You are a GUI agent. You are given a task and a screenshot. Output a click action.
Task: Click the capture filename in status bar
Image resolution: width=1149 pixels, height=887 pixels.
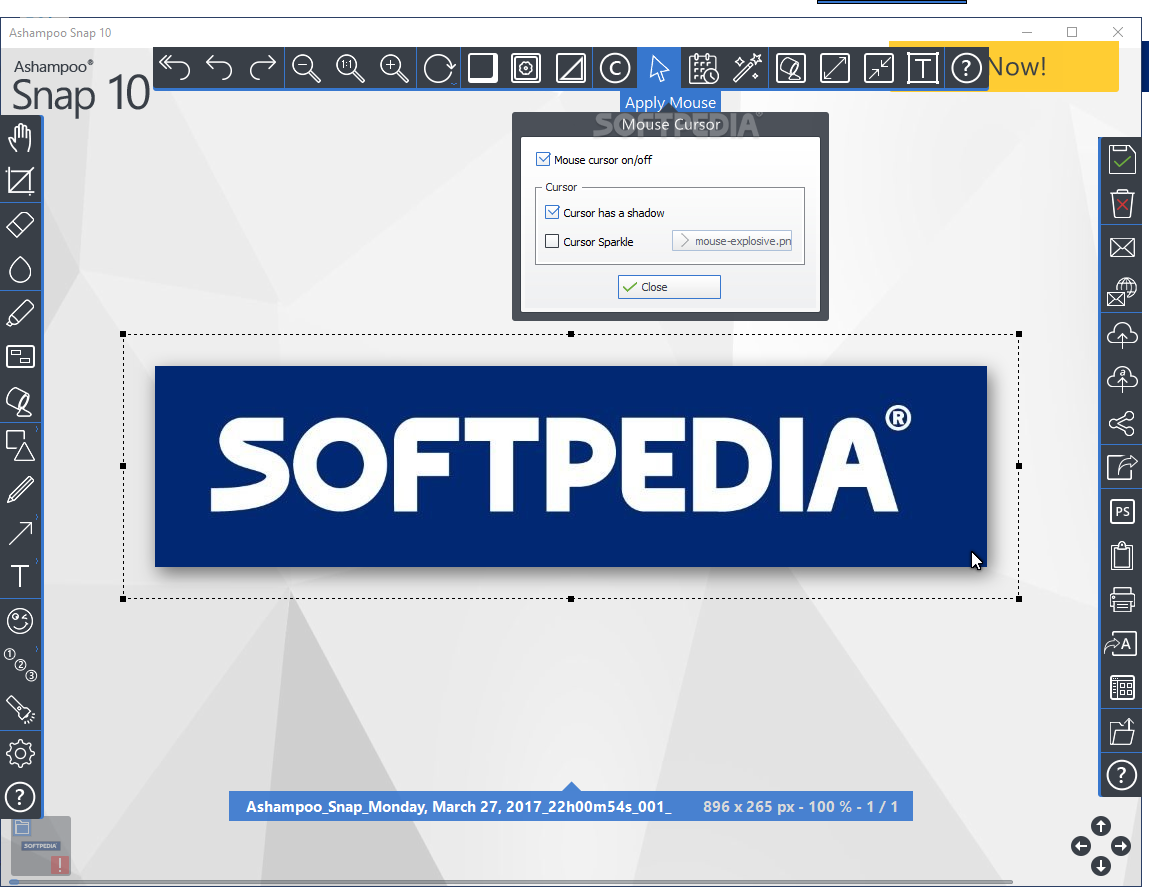pyautogui.click(x=459, y=806)
